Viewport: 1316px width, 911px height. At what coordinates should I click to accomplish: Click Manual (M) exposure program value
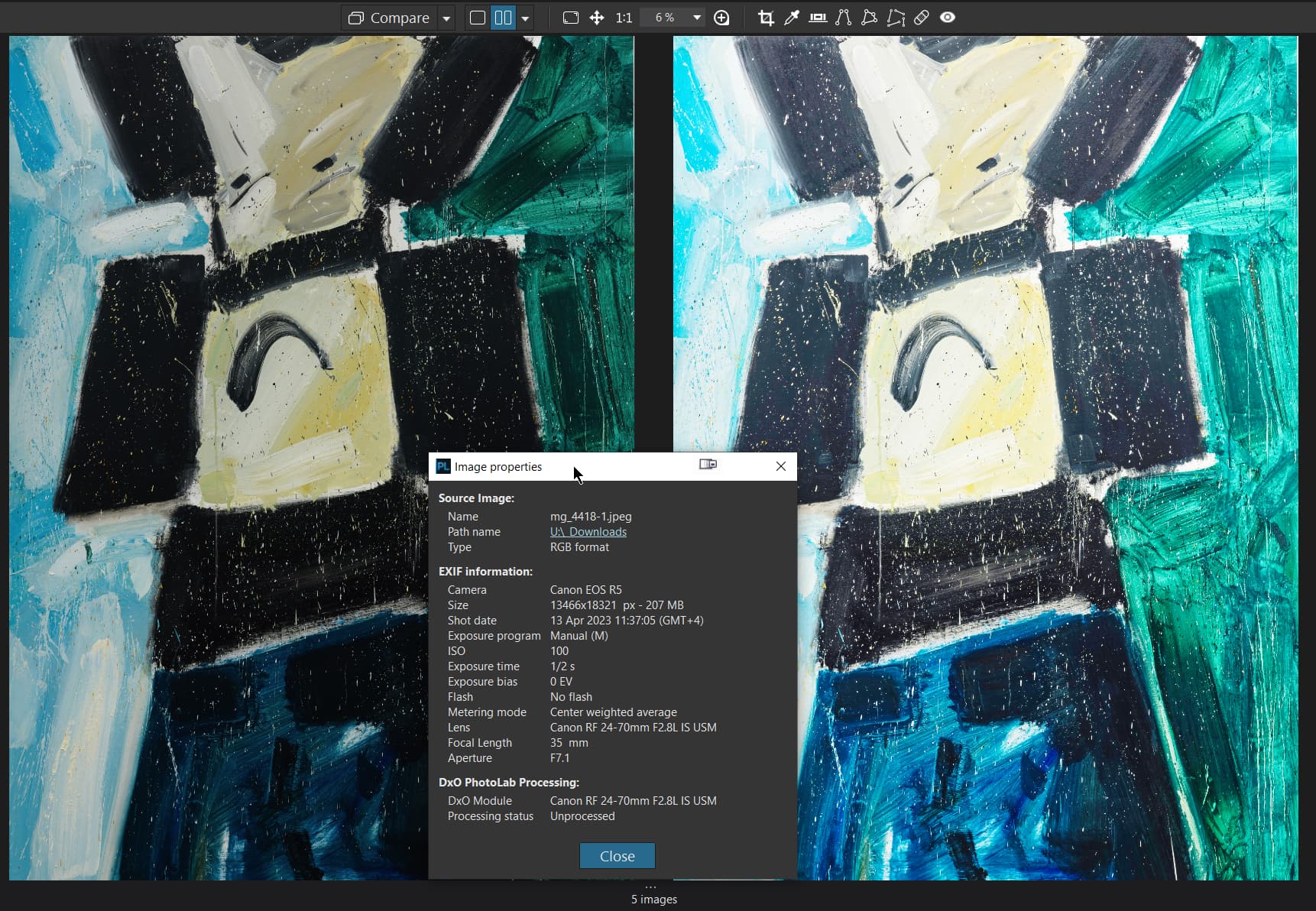[579, 636]
